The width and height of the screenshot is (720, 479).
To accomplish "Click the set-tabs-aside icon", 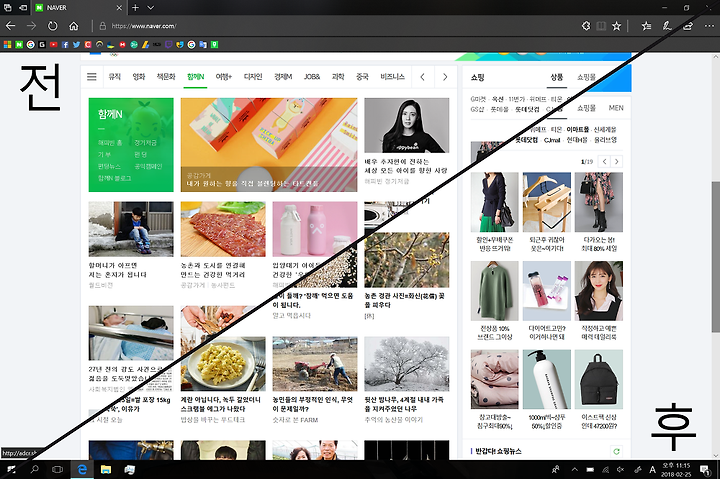I will (x=23, y=7).
